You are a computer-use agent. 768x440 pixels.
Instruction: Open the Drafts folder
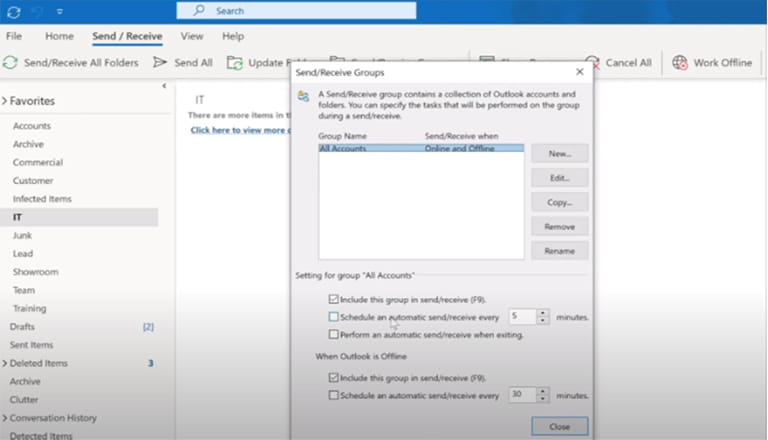(22, 326)
